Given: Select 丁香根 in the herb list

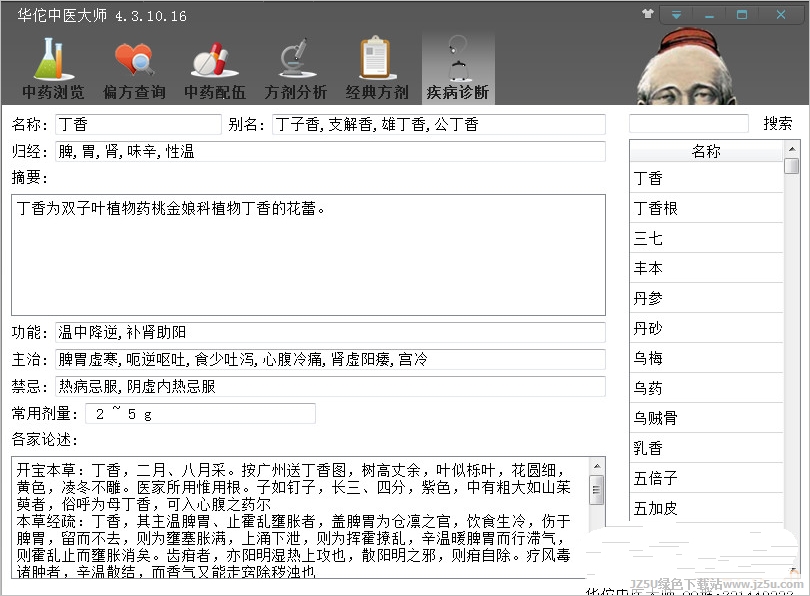Looking at the screenshot, I should coord(706,208).
